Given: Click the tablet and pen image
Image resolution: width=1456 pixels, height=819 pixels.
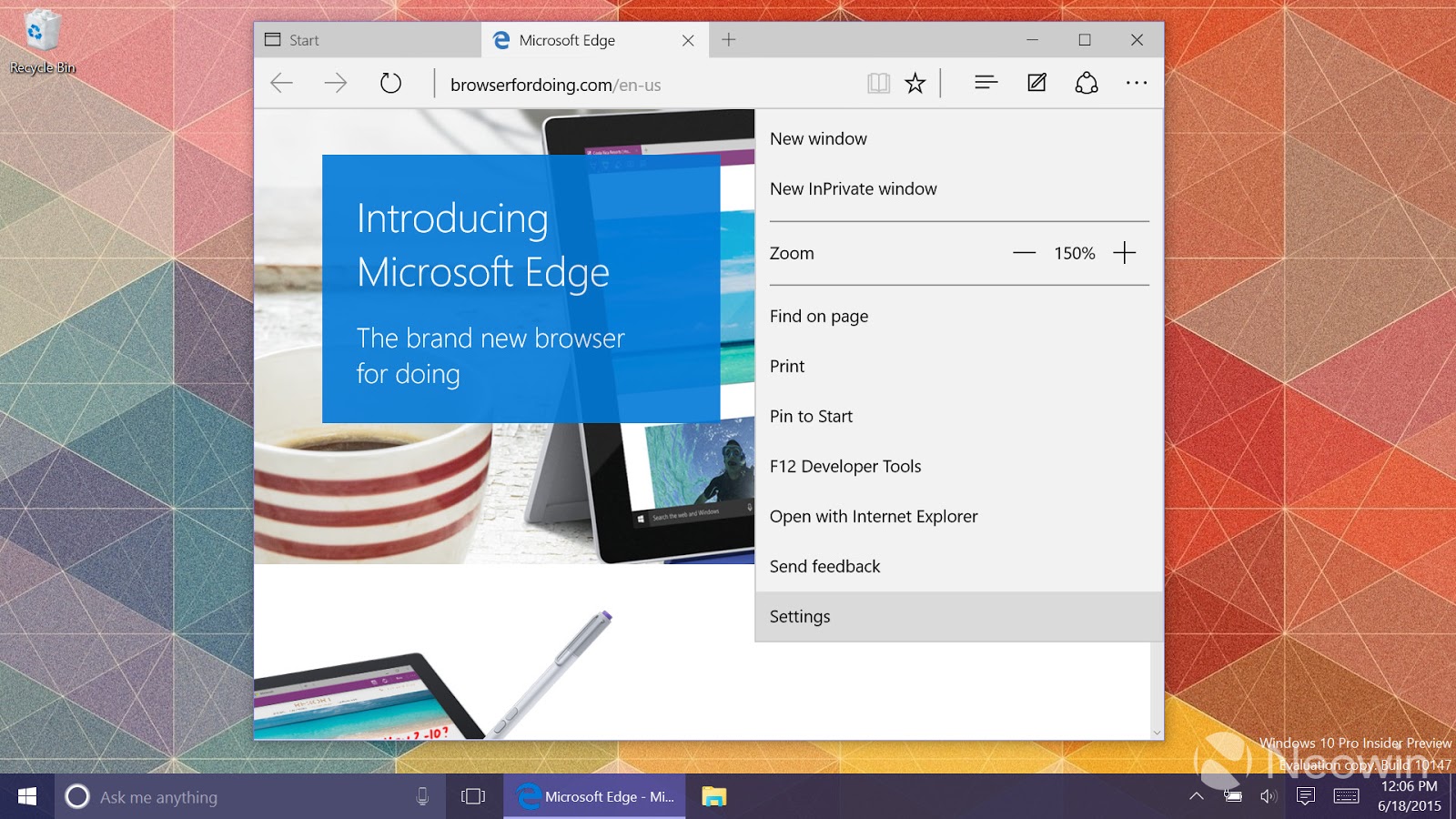Looking at the screenshot, I should click(x=435, y=675).
